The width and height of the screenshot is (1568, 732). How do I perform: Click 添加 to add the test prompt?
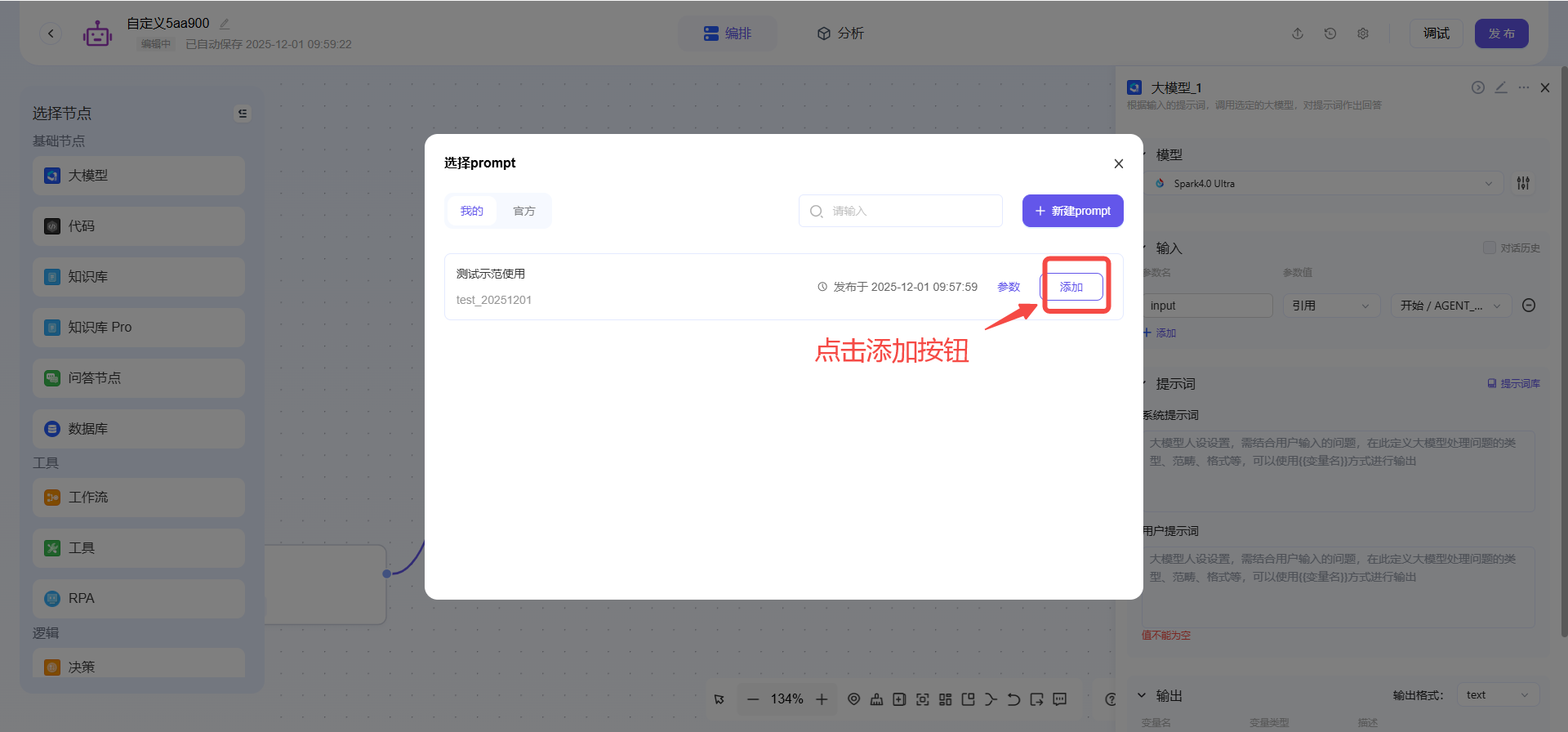(x=1071, y=287)
